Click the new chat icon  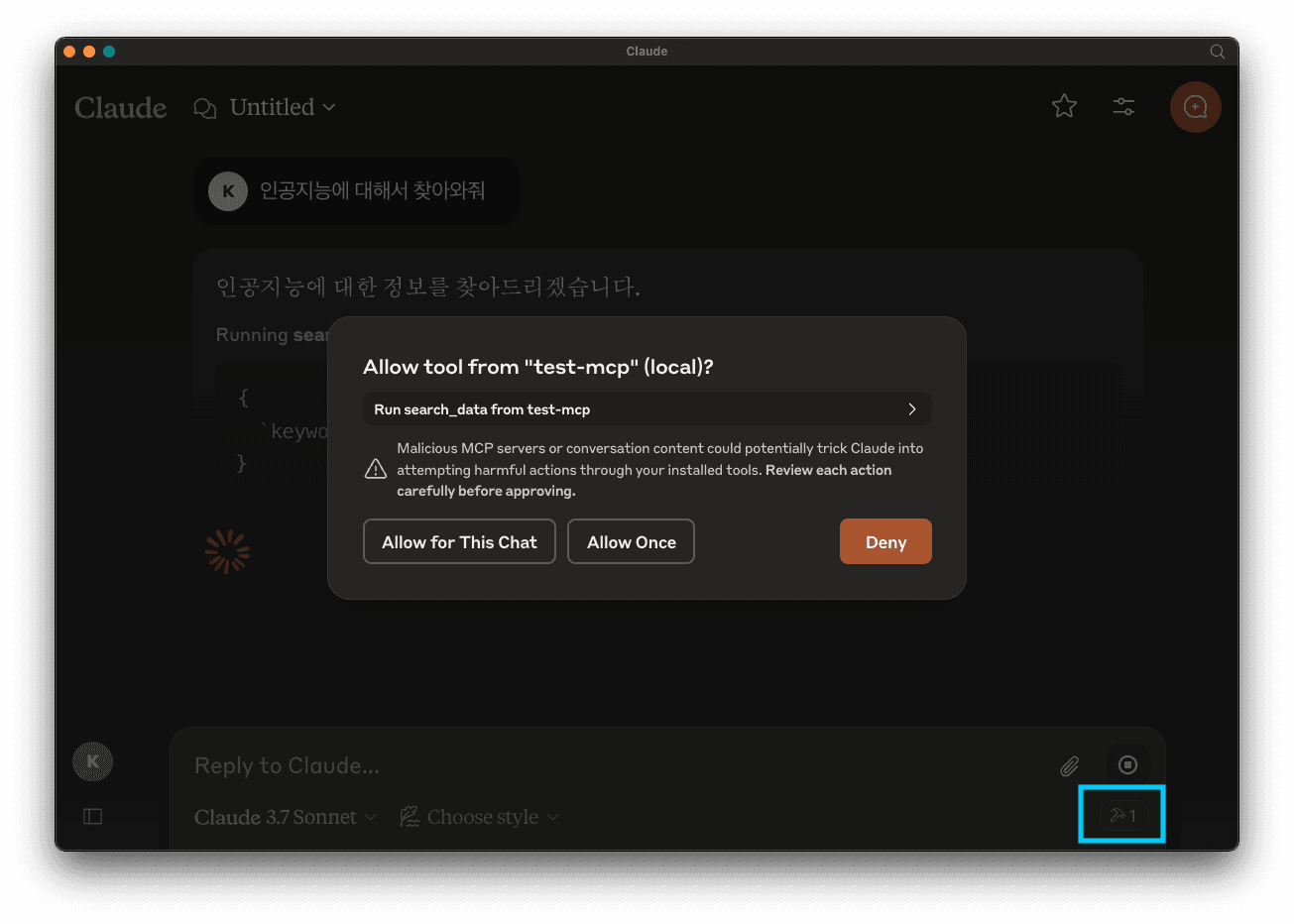coord(1195,107)
